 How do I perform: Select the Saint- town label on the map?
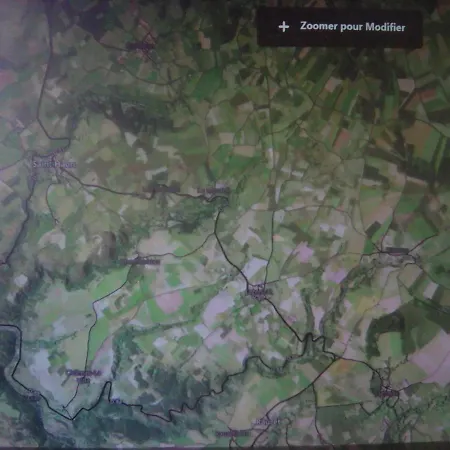coord(54,164)
